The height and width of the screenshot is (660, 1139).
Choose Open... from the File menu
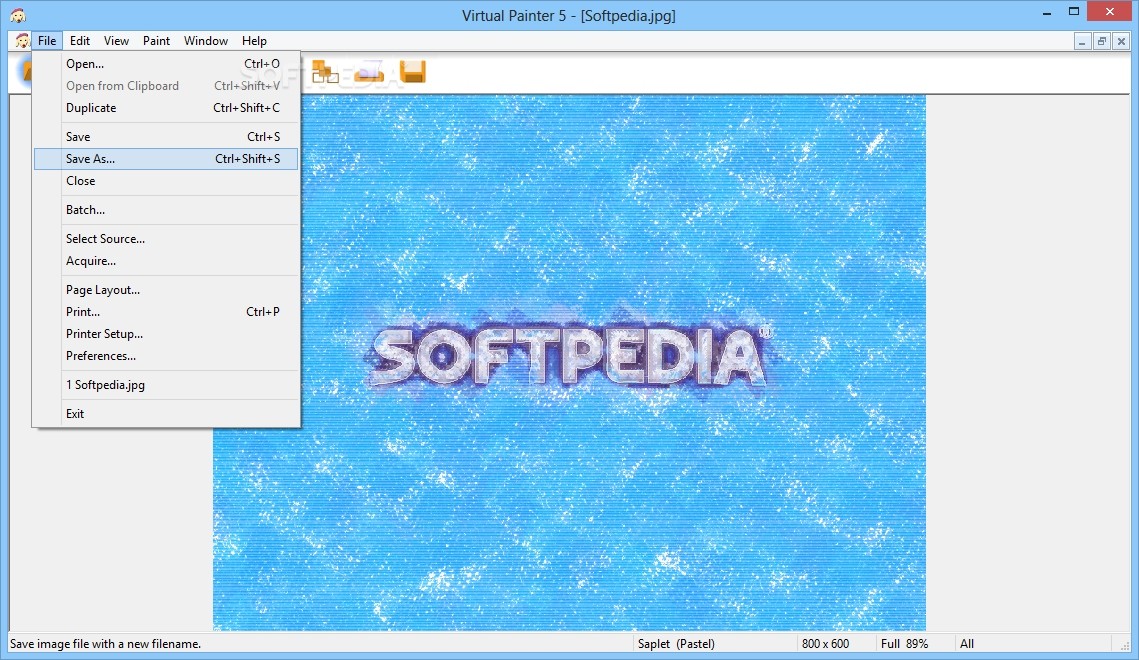166,64
